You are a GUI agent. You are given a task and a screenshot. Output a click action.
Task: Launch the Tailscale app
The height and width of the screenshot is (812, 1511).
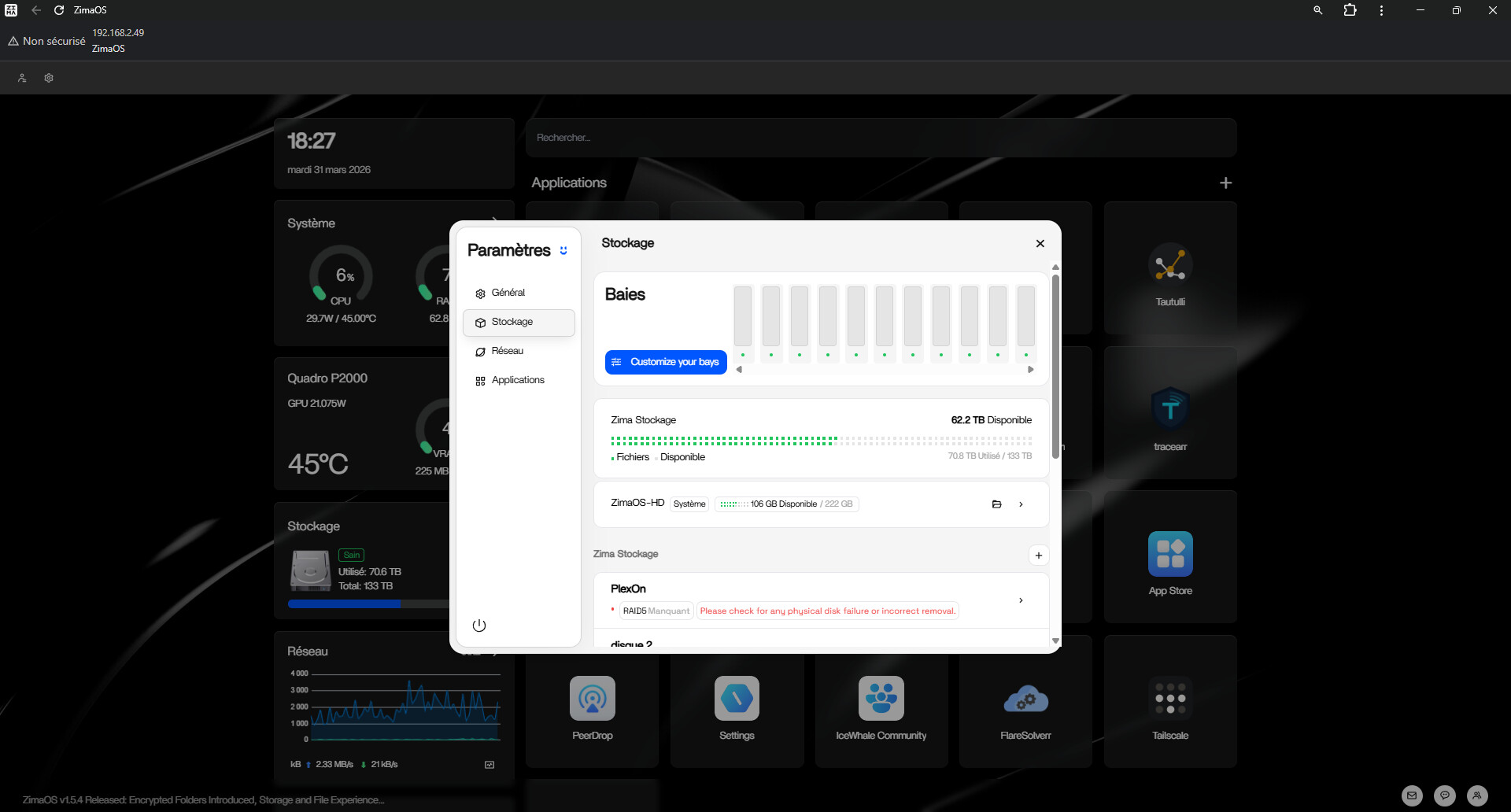pyautogui.click(x=1169, y=699)
